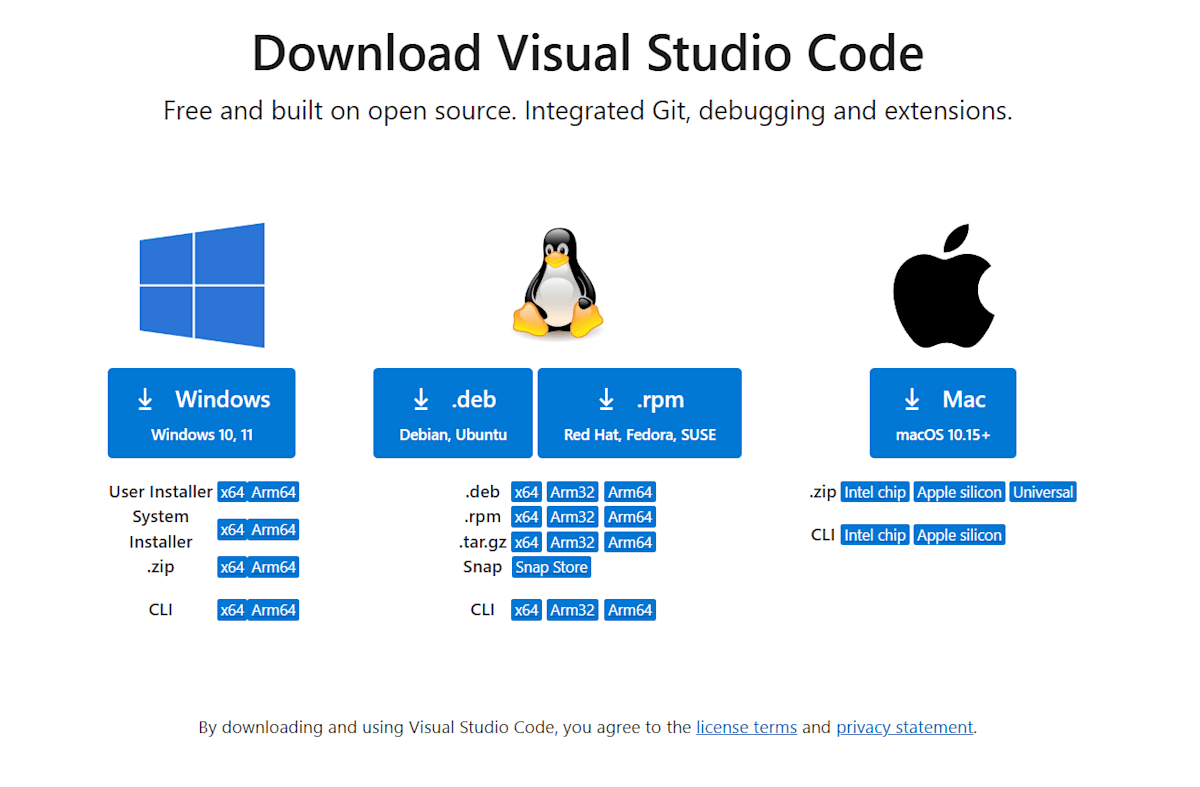Download Linux CLI Arm64

(x=630, y=610)
